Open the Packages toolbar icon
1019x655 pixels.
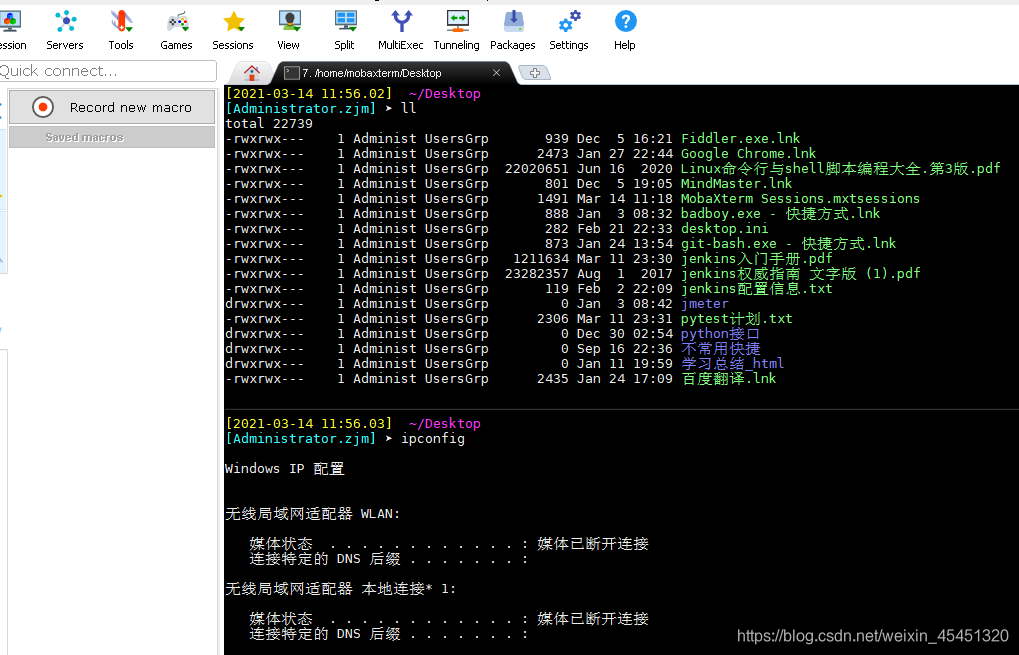coord(513,22)
